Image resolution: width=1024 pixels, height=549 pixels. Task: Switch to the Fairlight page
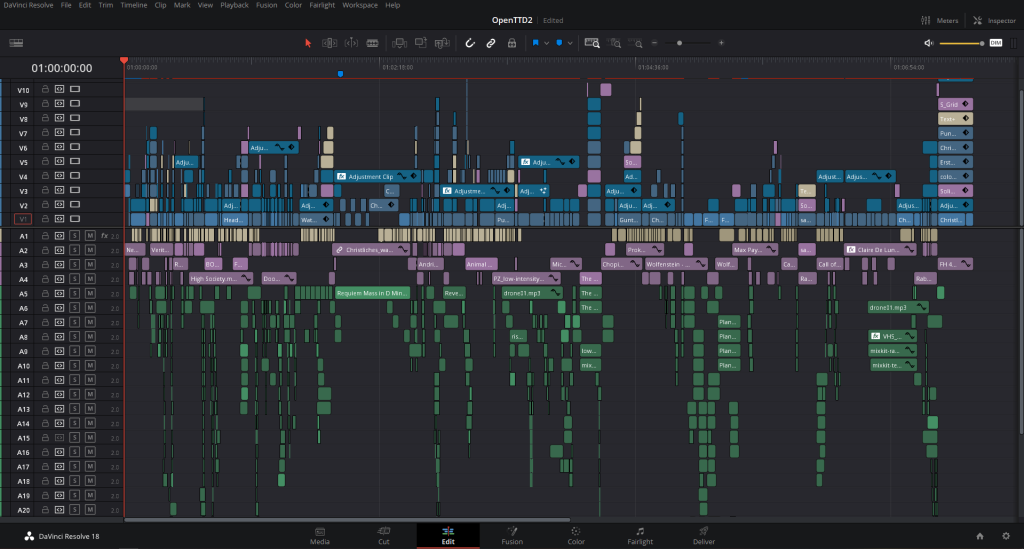(x=640, y=536)
